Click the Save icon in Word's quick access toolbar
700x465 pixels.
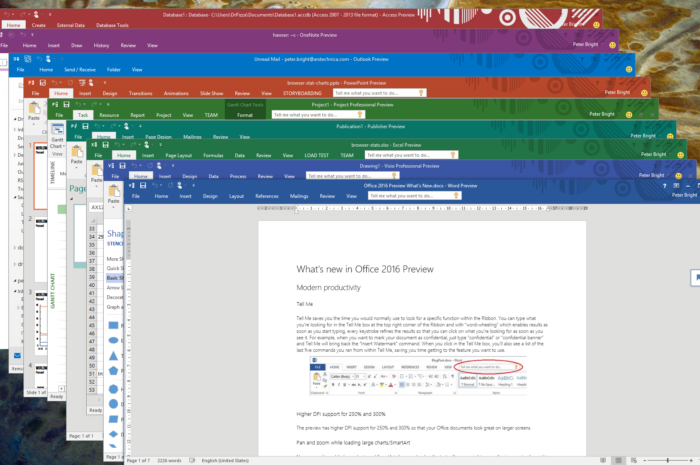143,185
